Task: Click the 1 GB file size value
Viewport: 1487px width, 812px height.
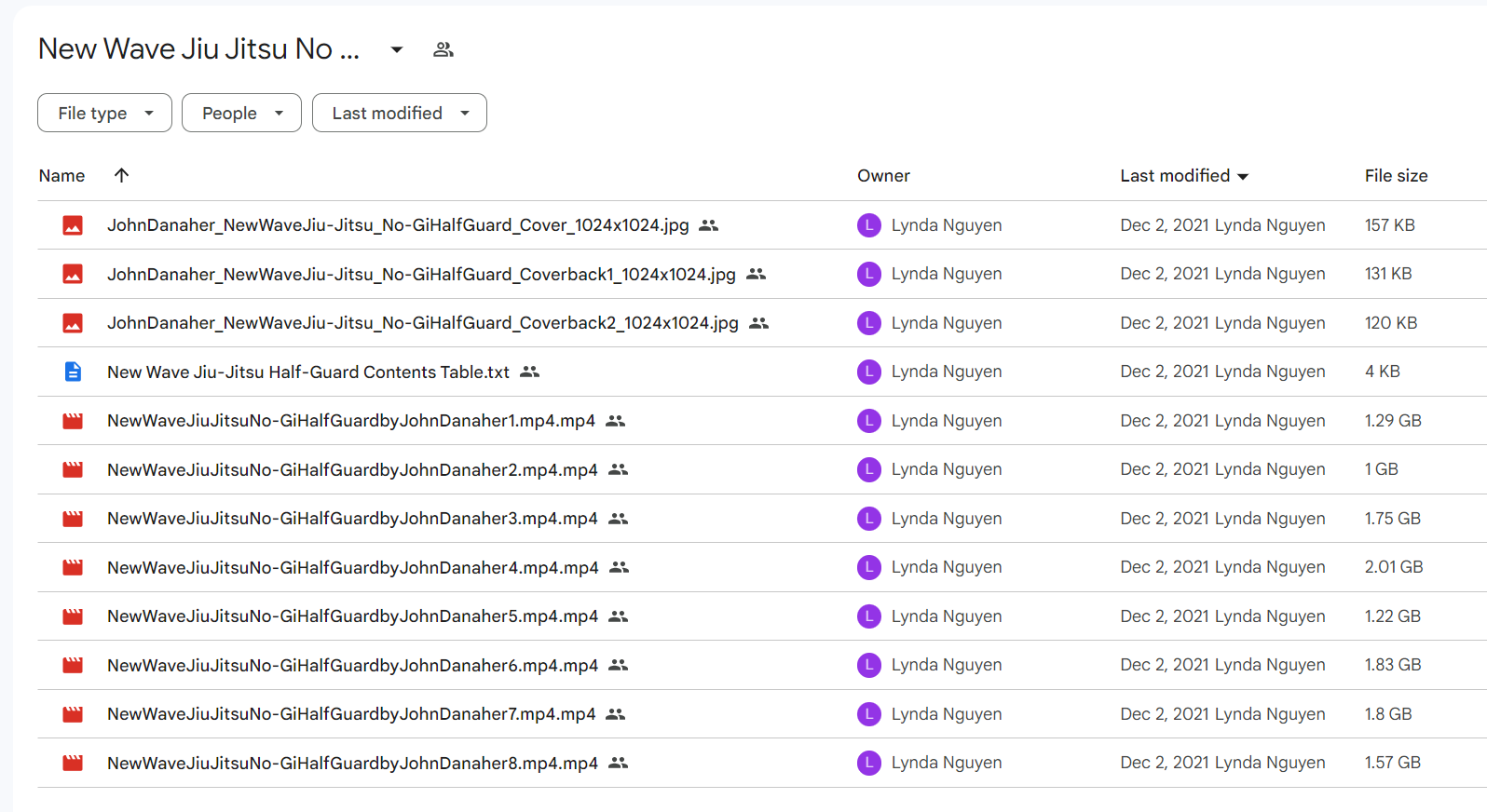Action: click(1382, 469)
